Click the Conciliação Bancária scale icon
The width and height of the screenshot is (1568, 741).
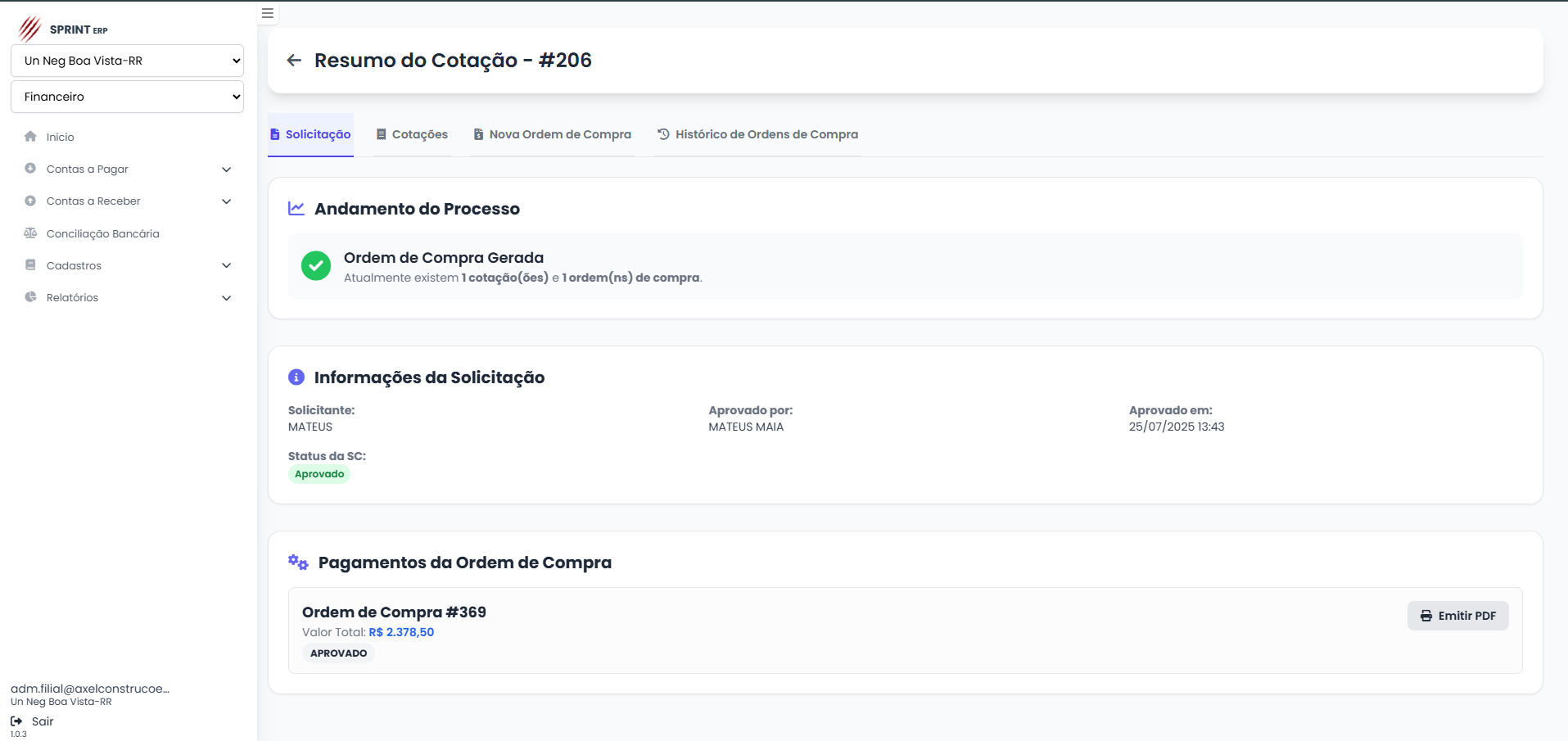tap(30, 233)
